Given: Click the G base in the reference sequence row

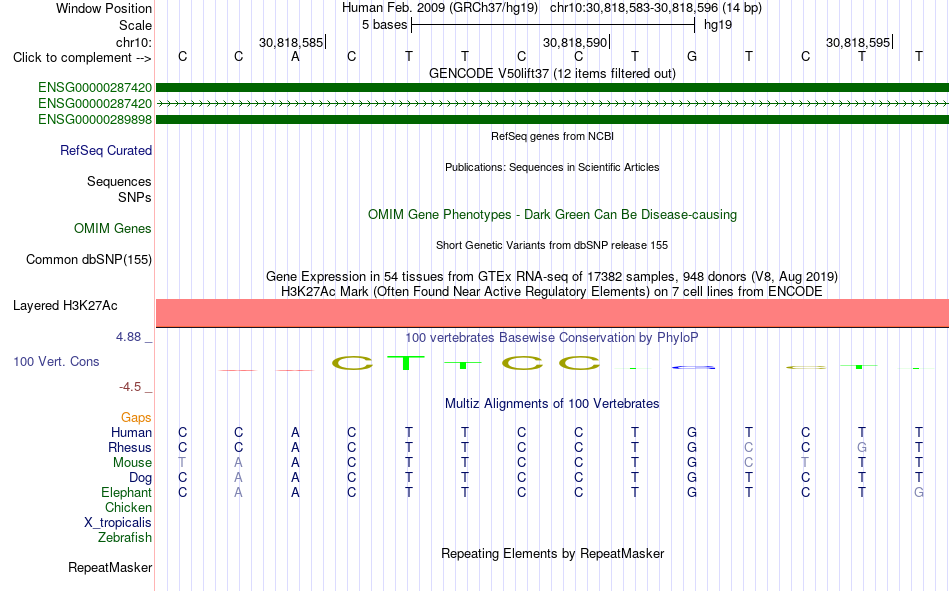Looking at the screenshot, I should (x=692, y=56).
